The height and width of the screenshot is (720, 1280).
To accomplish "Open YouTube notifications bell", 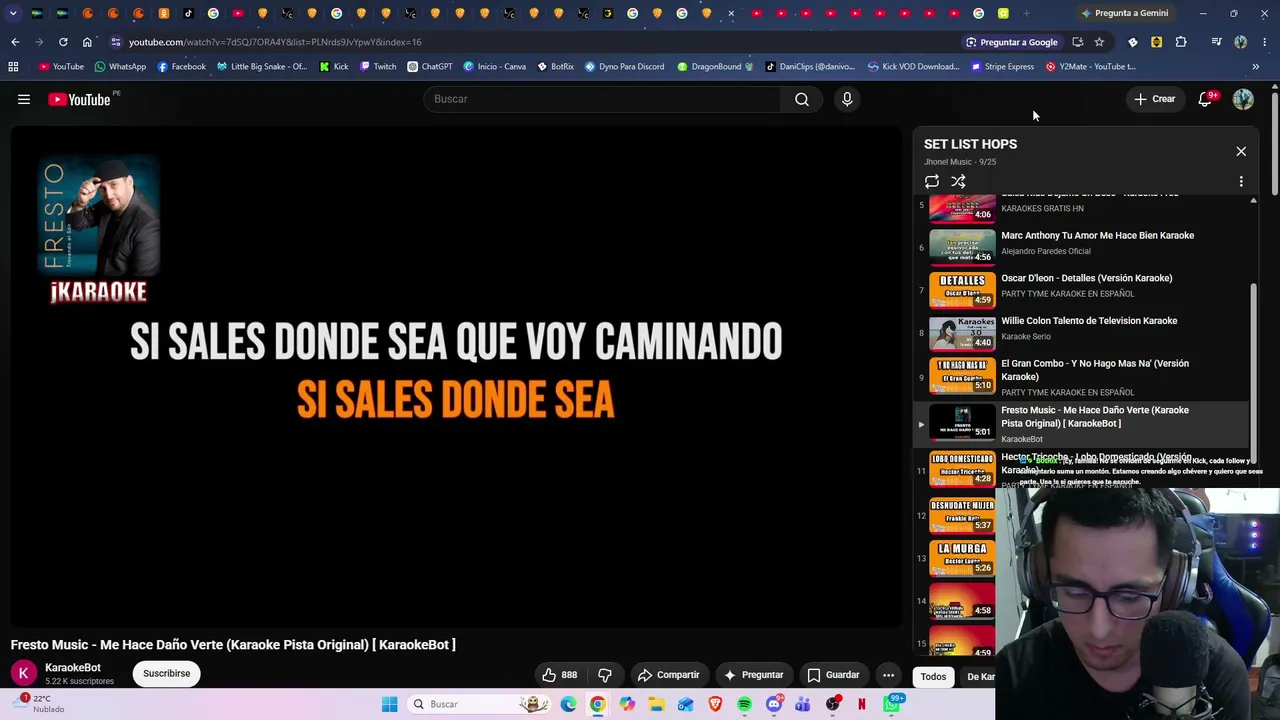I will coord(1205,99).
